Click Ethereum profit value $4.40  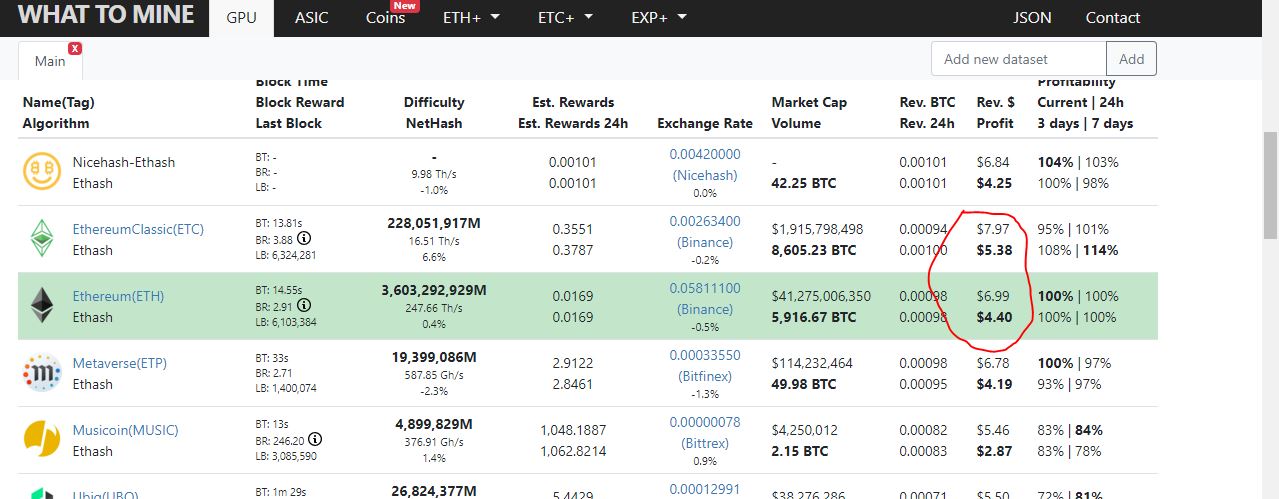(995, 317)
